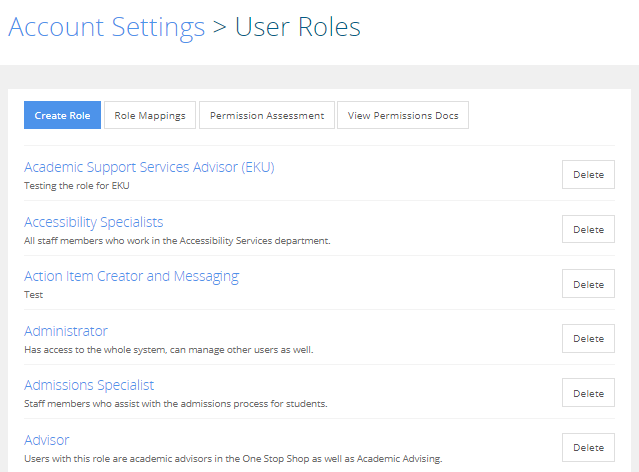This screenshot has width=639, height=472.
Task: Click the Create Role button
Action: coord(62,115)
